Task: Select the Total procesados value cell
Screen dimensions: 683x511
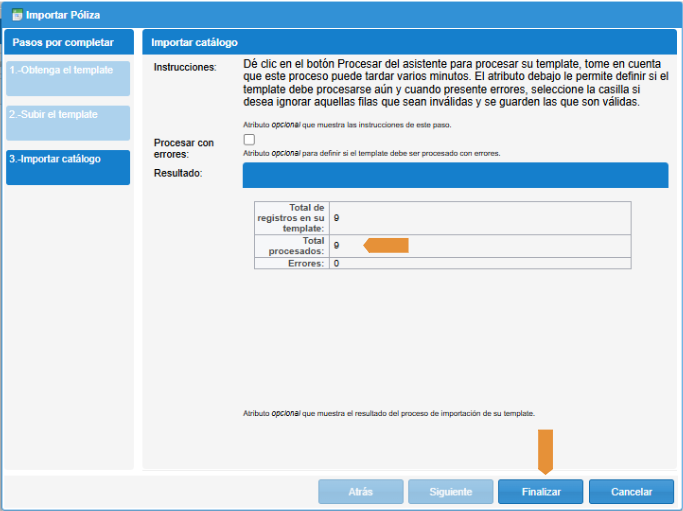Action: 480,245
